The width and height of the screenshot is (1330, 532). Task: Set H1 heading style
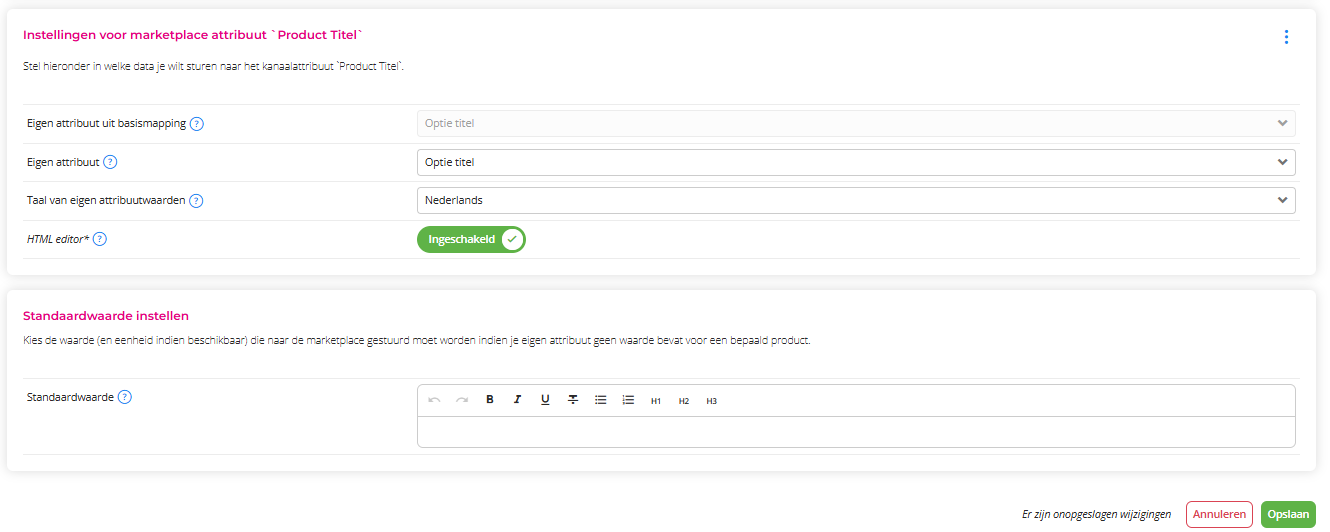pos(656,401)
